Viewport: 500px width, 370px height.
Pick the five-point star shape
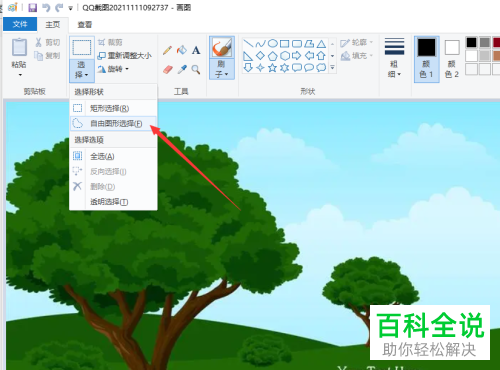point(273,68)
